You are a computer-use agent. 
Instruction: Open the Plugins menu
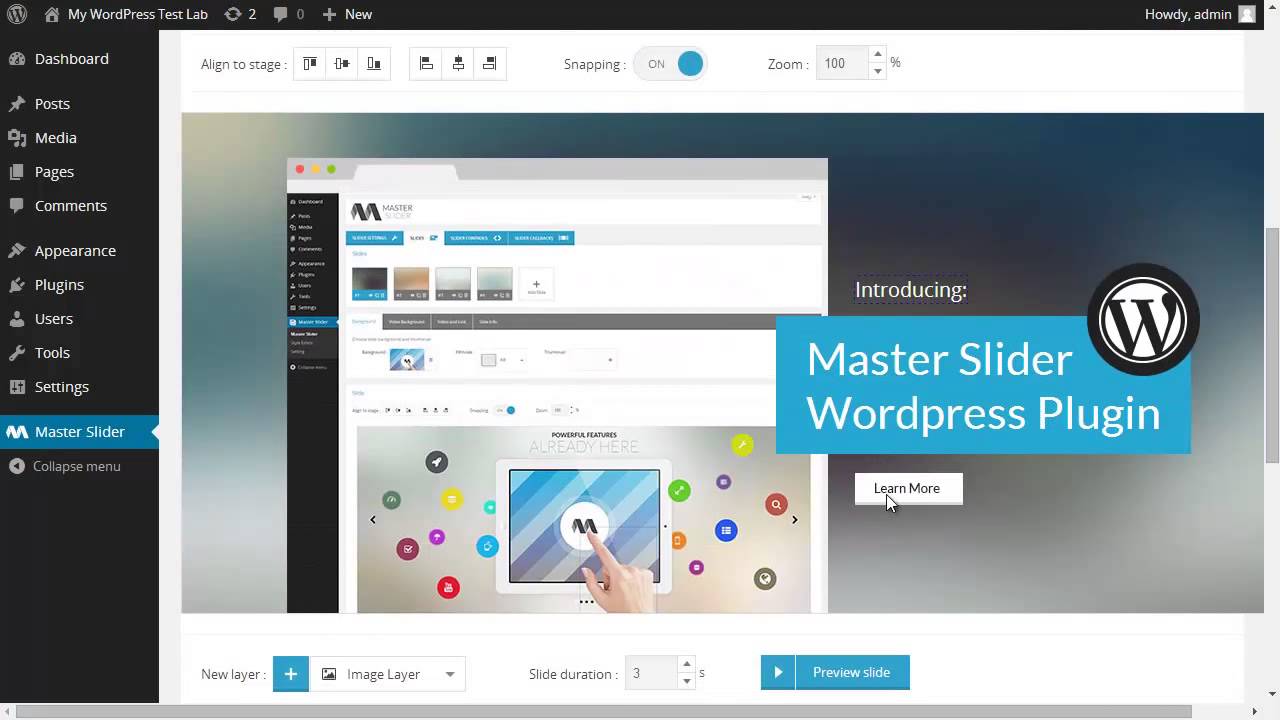tap(59, 284)
